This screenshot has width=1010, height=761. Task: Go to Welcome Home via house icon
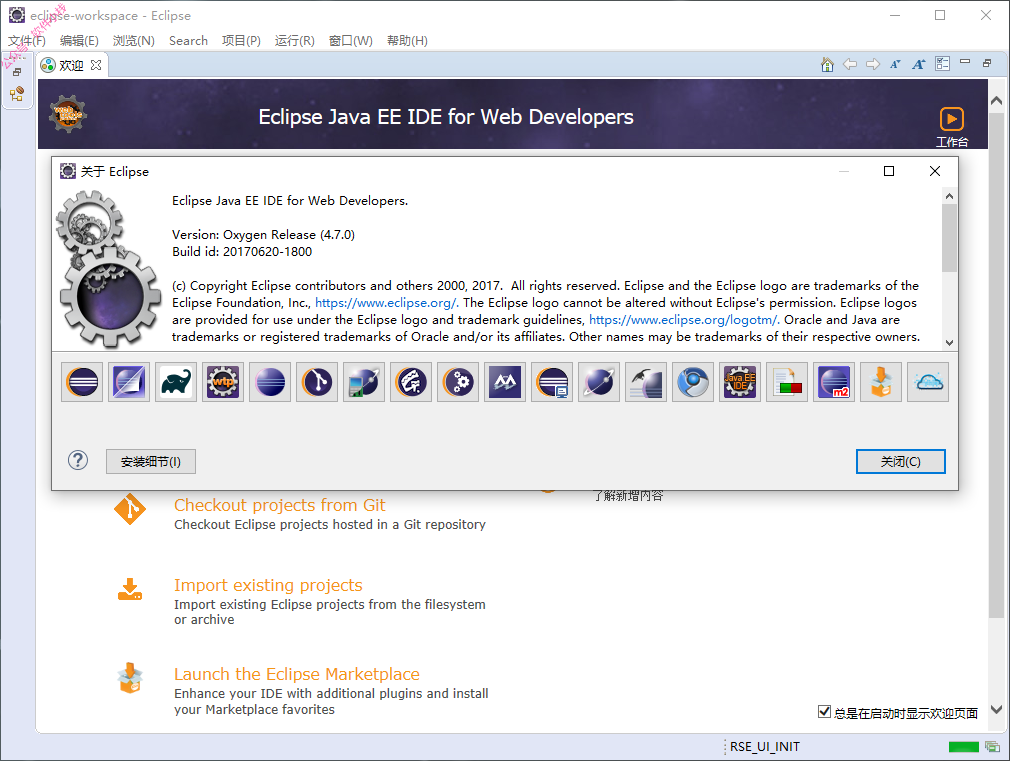827,64
